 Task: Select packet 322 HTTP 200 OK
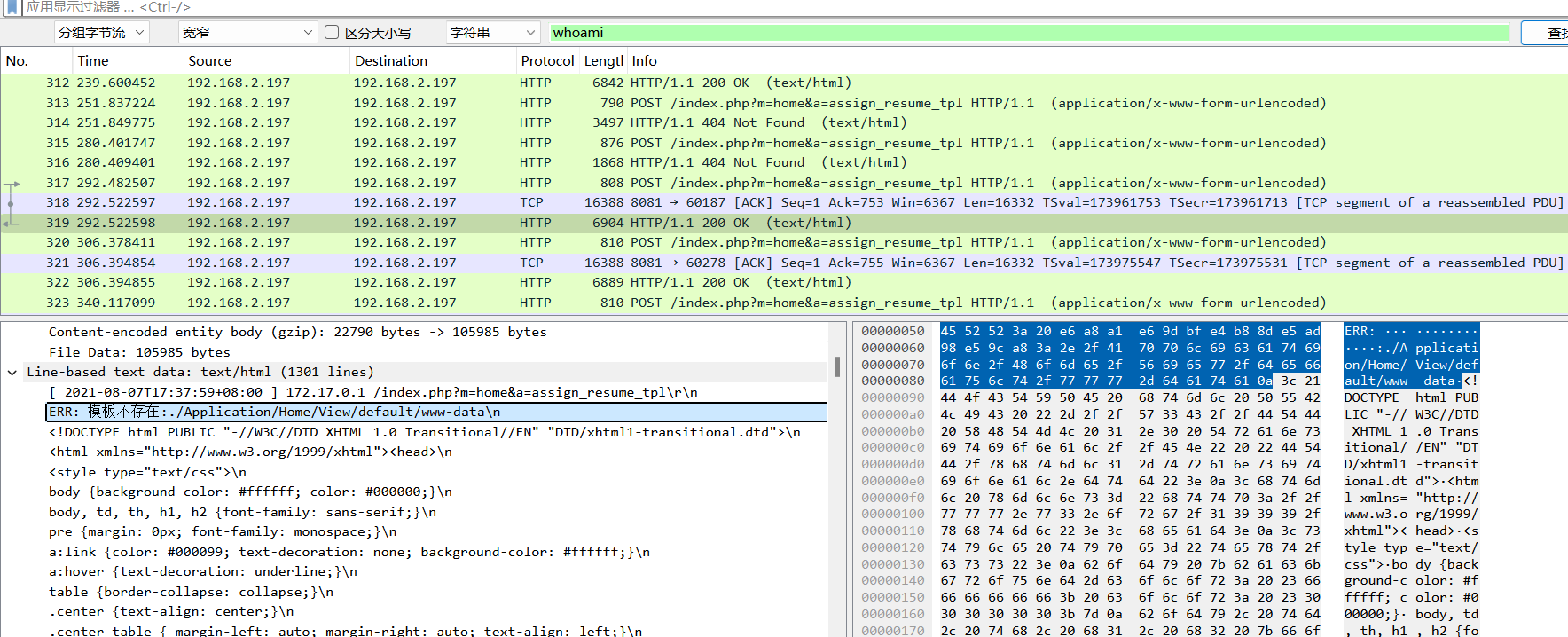[x=784, y=282]
